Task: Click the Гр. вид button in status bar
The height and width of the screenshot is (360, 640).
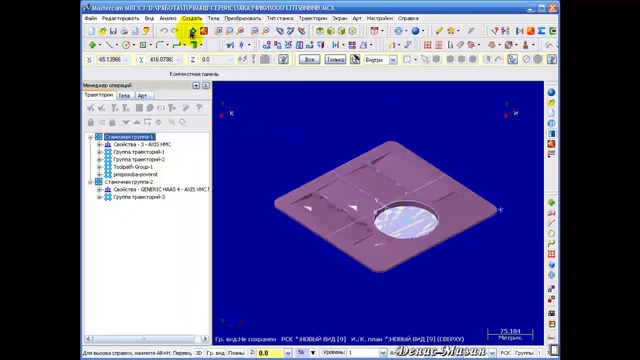Action: [216, 353]
